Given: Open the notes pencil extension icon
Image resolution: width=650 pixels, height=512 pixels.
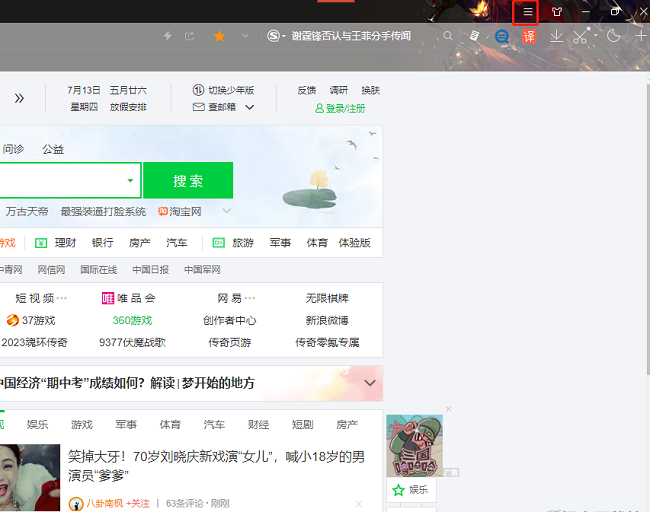Looking at the screenshot, I should pos(475,36).
